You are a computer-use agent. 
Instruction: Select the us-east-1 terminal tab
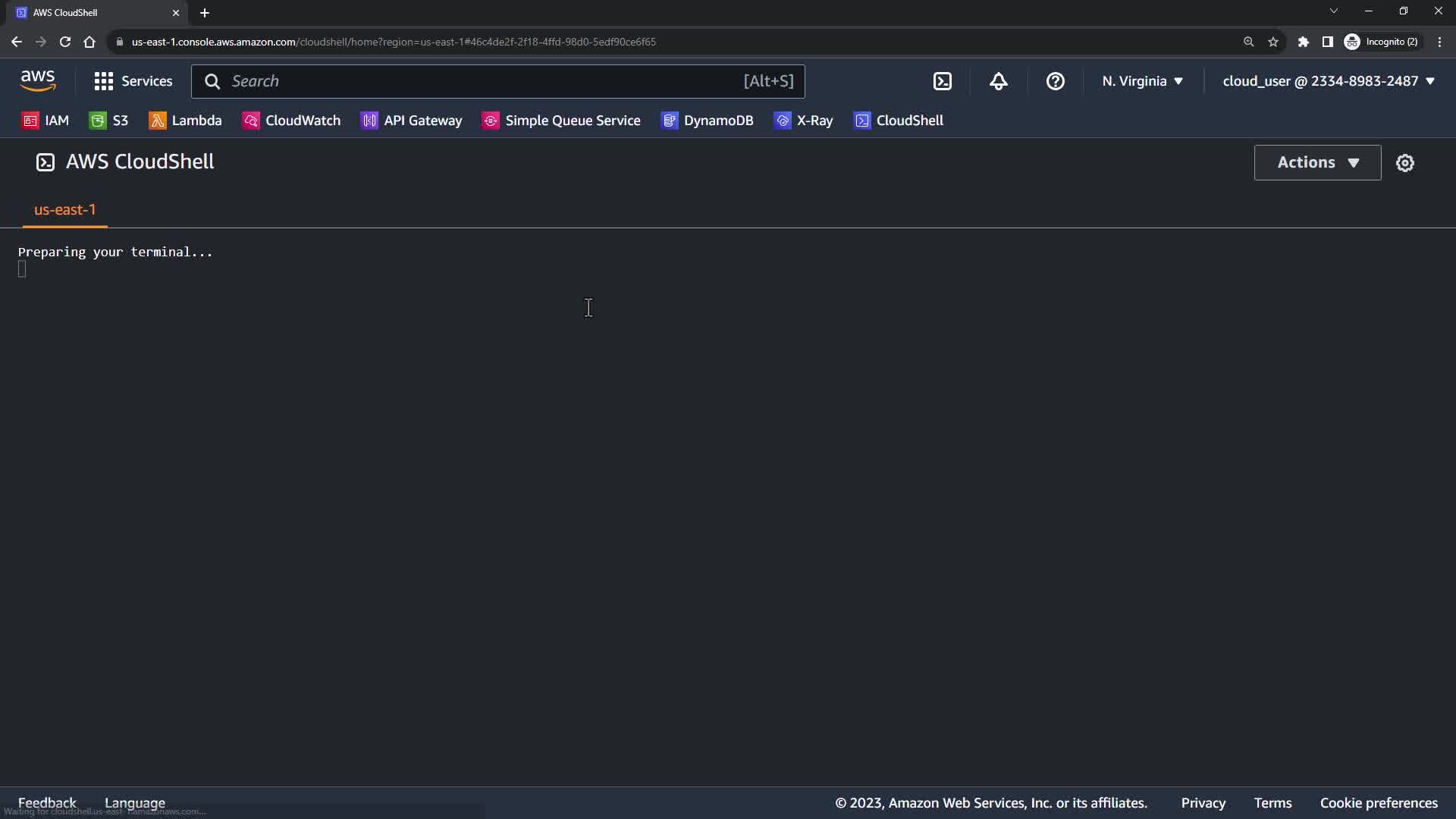[65, 210]
